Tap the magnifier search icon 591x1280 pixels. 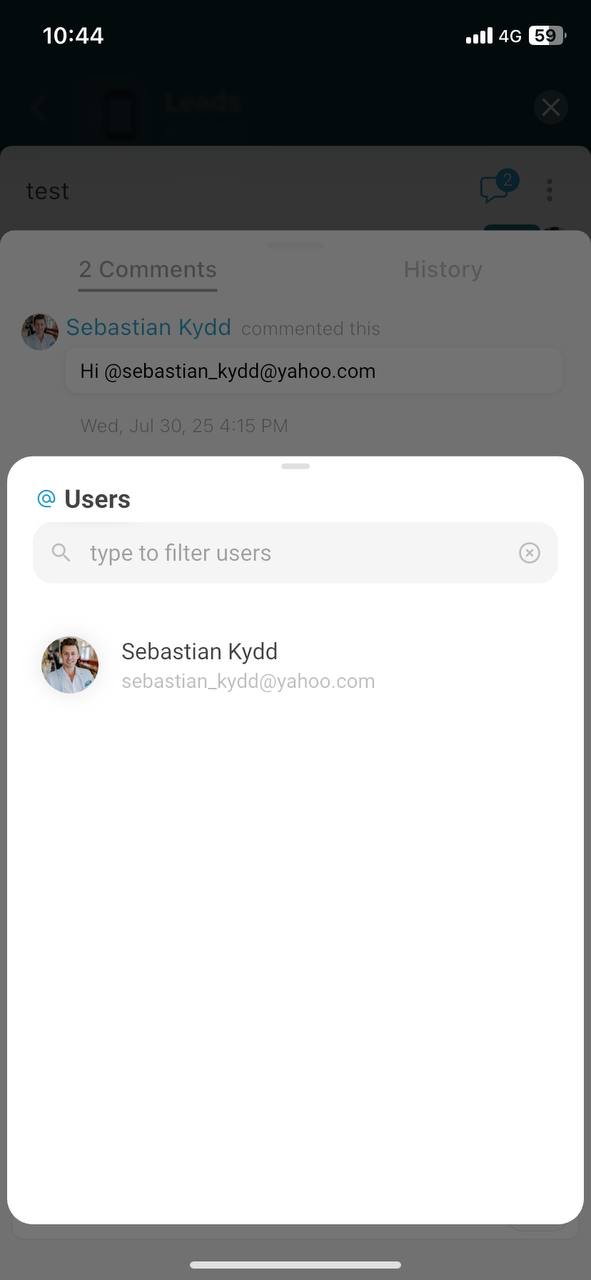point(61,552)
